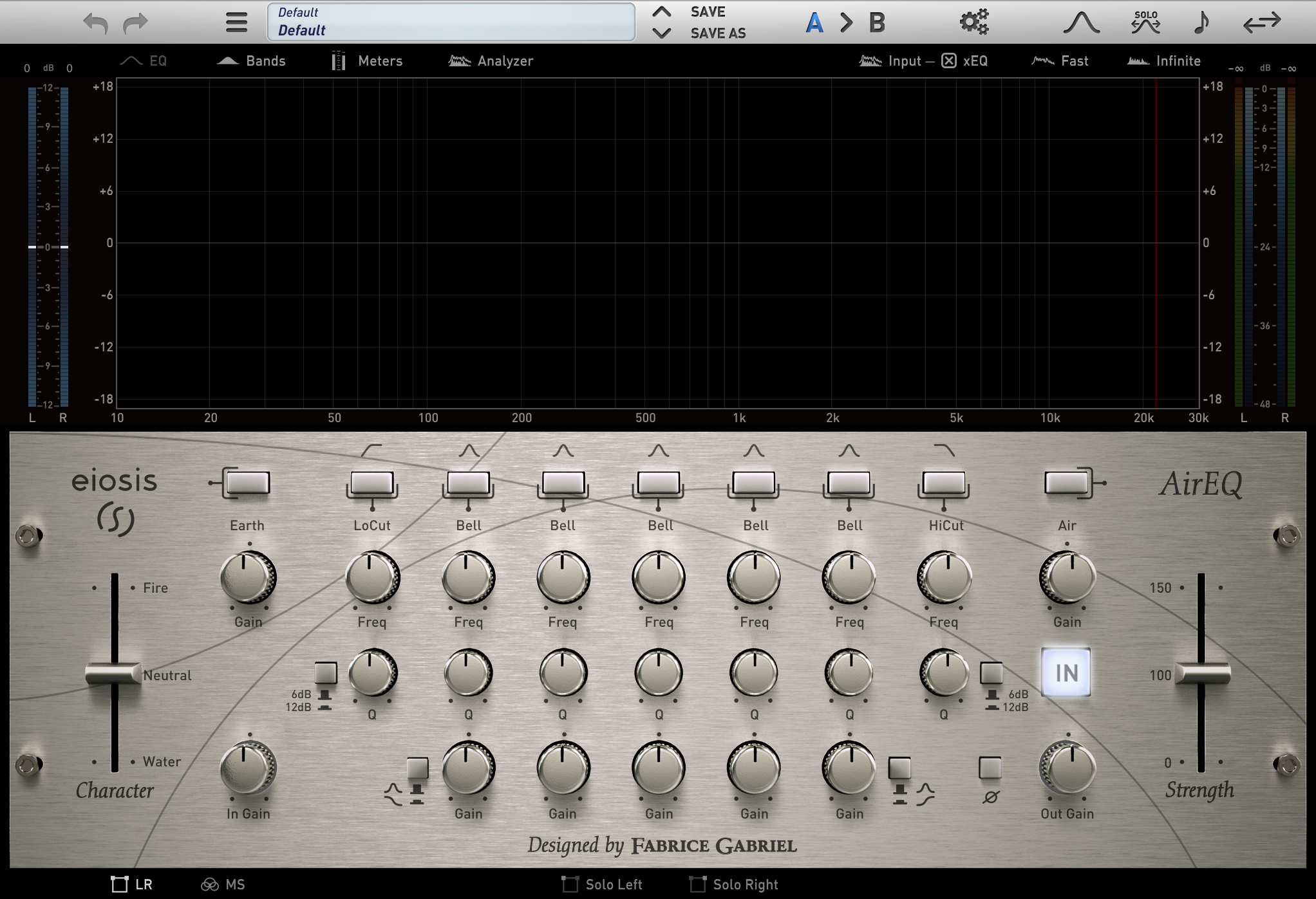Toggle the LoCut band switch
Viewport: 1316px width, 899px height.
point(372,483)
